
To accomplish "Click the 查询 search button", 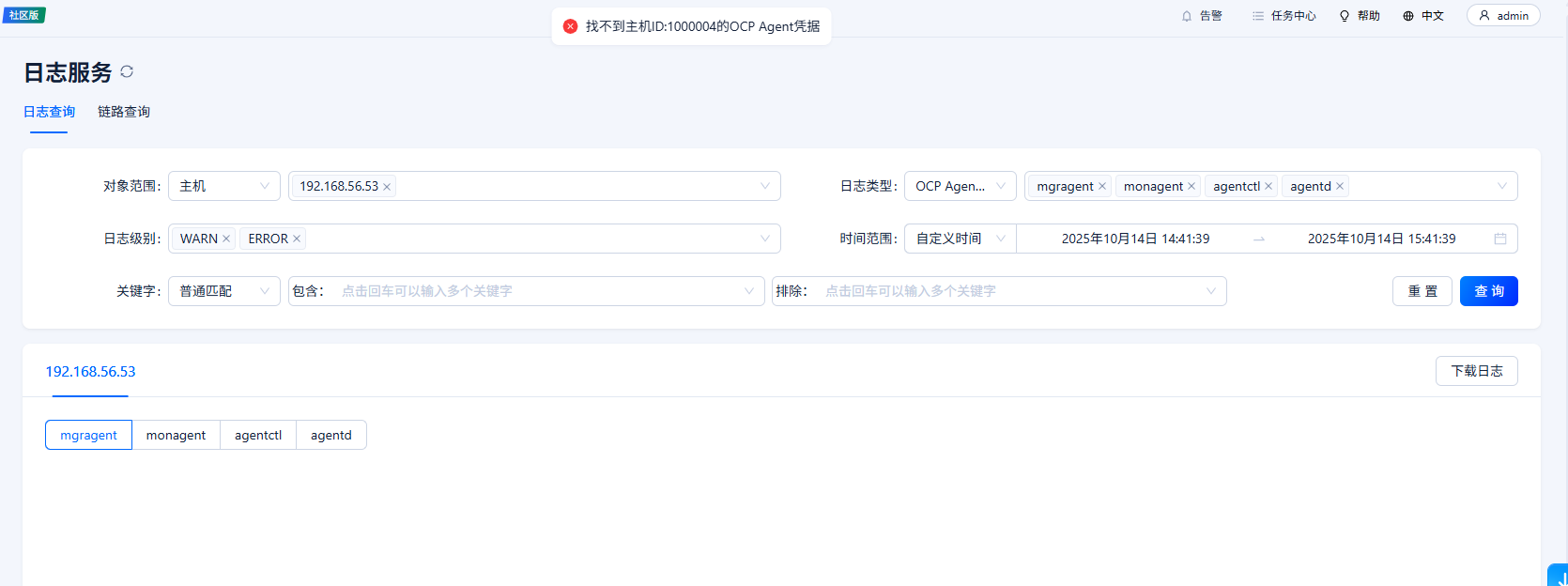I will coord(1488,292).
